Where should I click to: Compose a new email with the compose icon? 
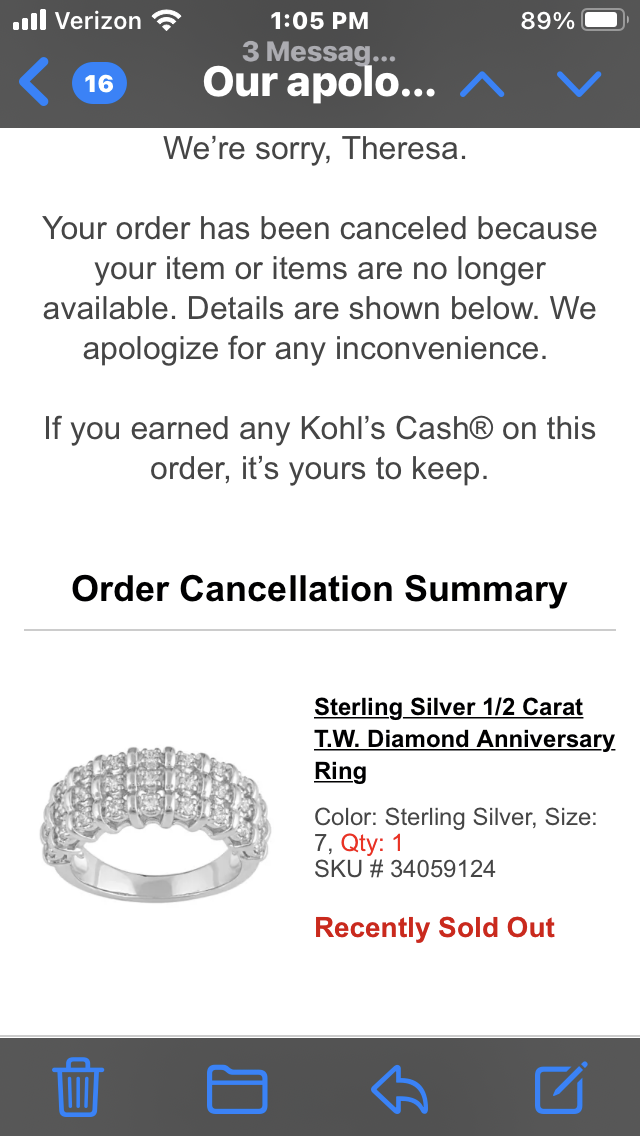560,1088
